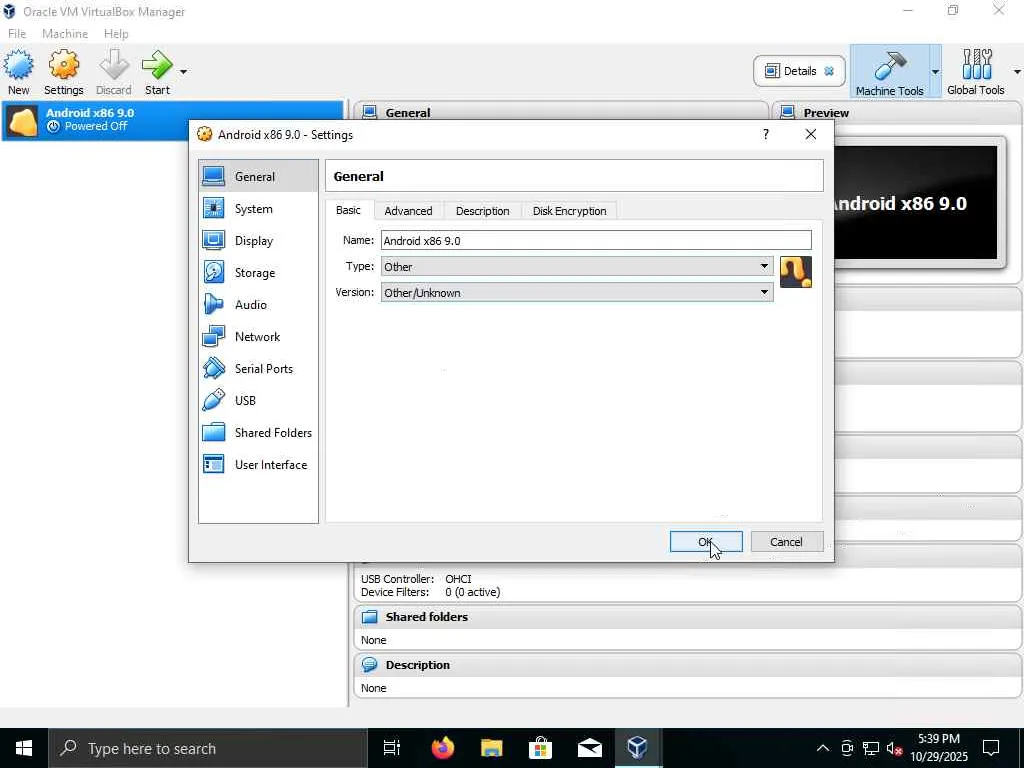This screenshot has width=1024, height=768.
Task: Open the Machine menu
Action: click(65, 33)
